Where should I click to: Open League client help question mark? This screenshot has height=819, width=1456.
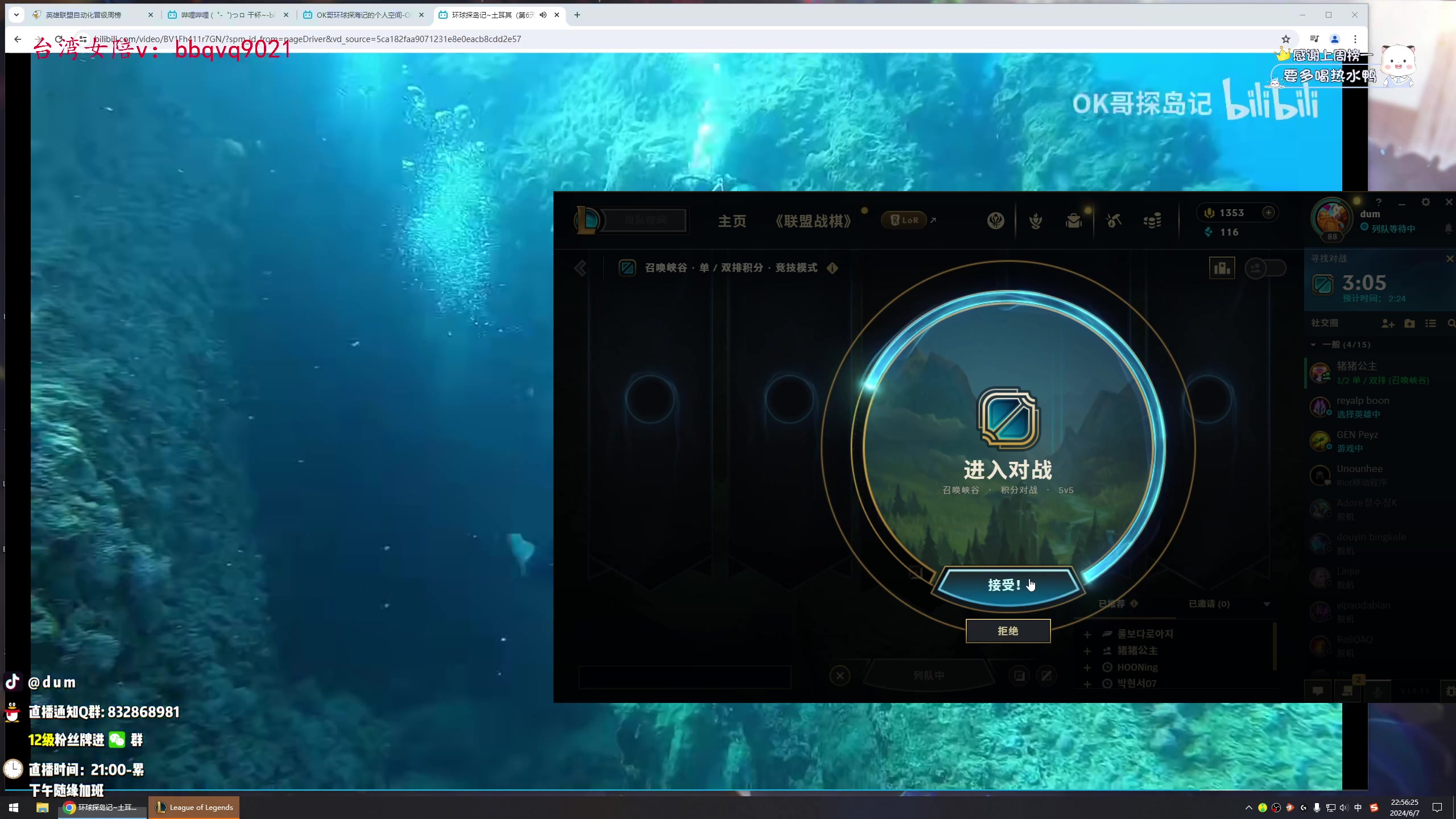tap(1378, 202)
